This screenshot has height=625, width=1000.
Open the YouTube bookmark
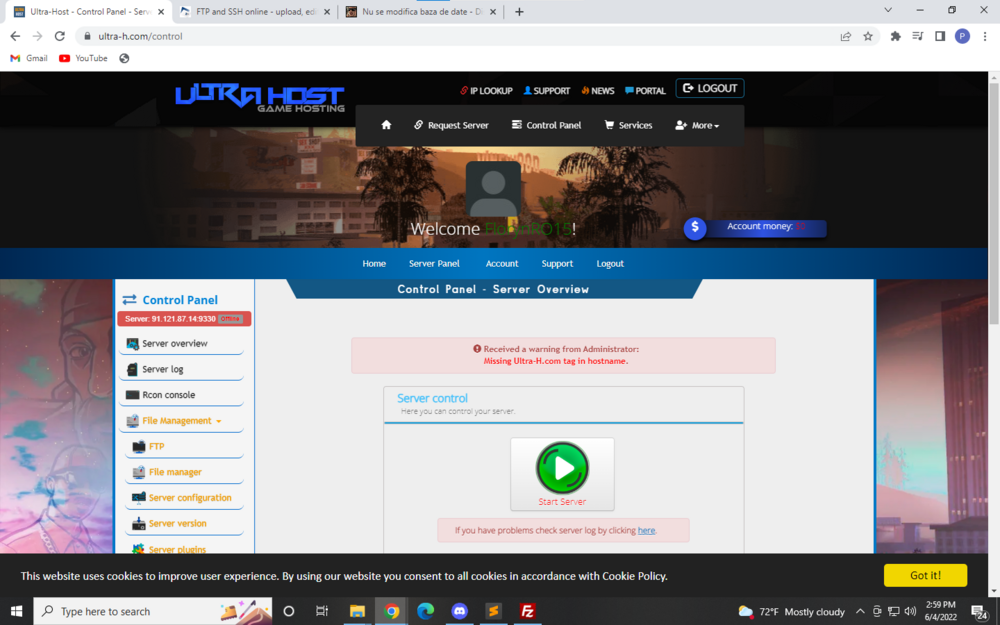[x=83, y=58]
